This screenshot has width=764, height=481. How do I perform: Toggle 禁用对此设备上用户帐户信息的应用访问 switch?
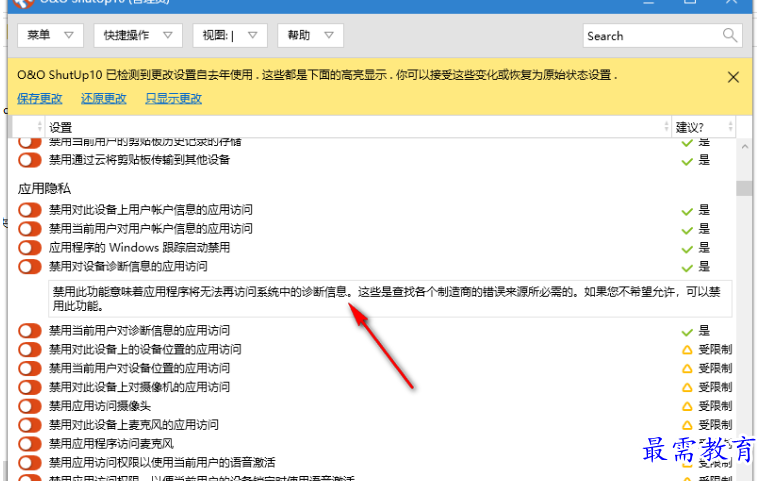(30, 210)
